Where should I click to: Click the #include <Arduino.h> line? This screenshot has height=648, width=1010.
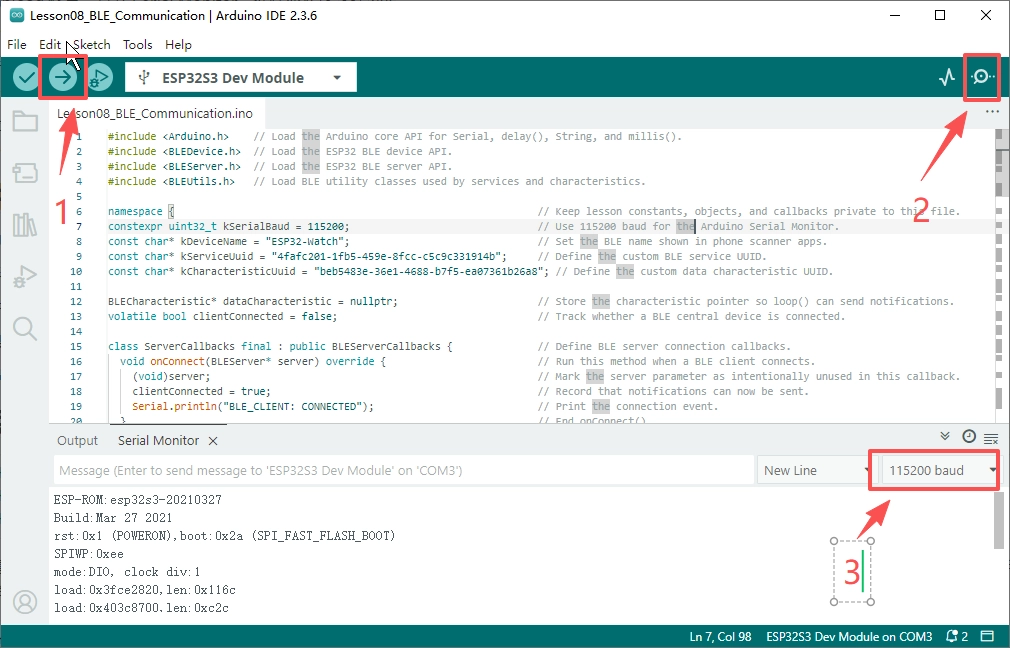pos(394,137)
